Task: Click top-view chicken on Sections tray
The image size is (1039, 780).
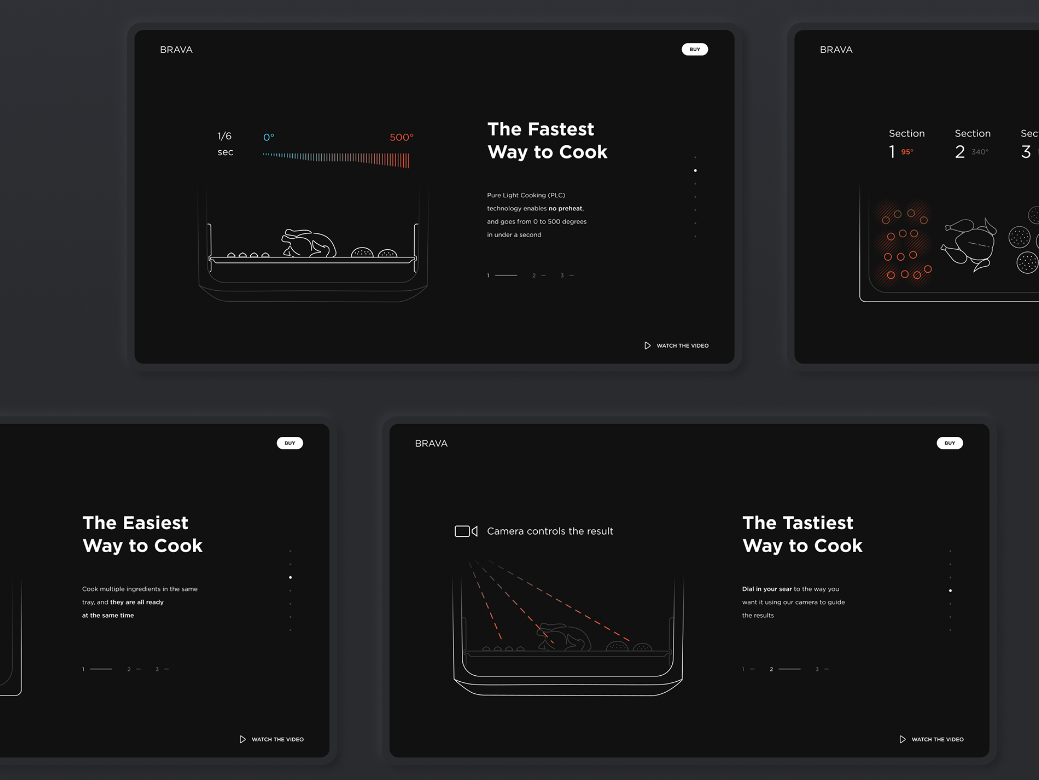Action: 970,244
